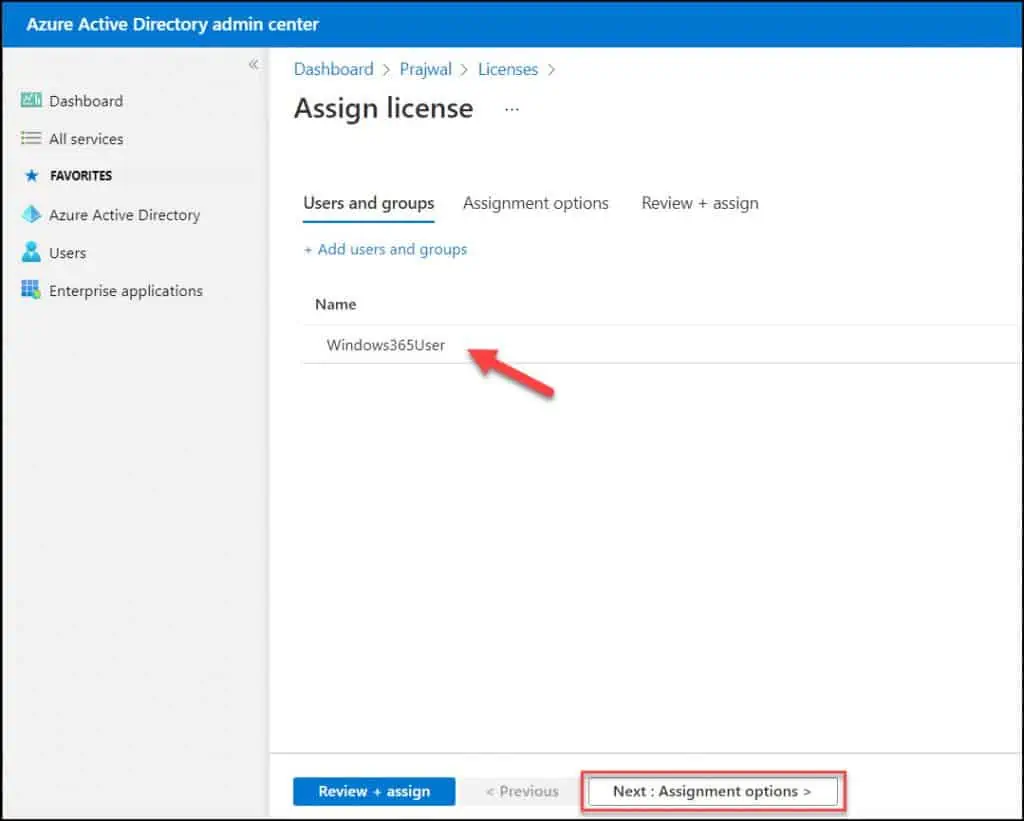
Task: Click the FAVORITES section label
Action: [x=81, y=176]
